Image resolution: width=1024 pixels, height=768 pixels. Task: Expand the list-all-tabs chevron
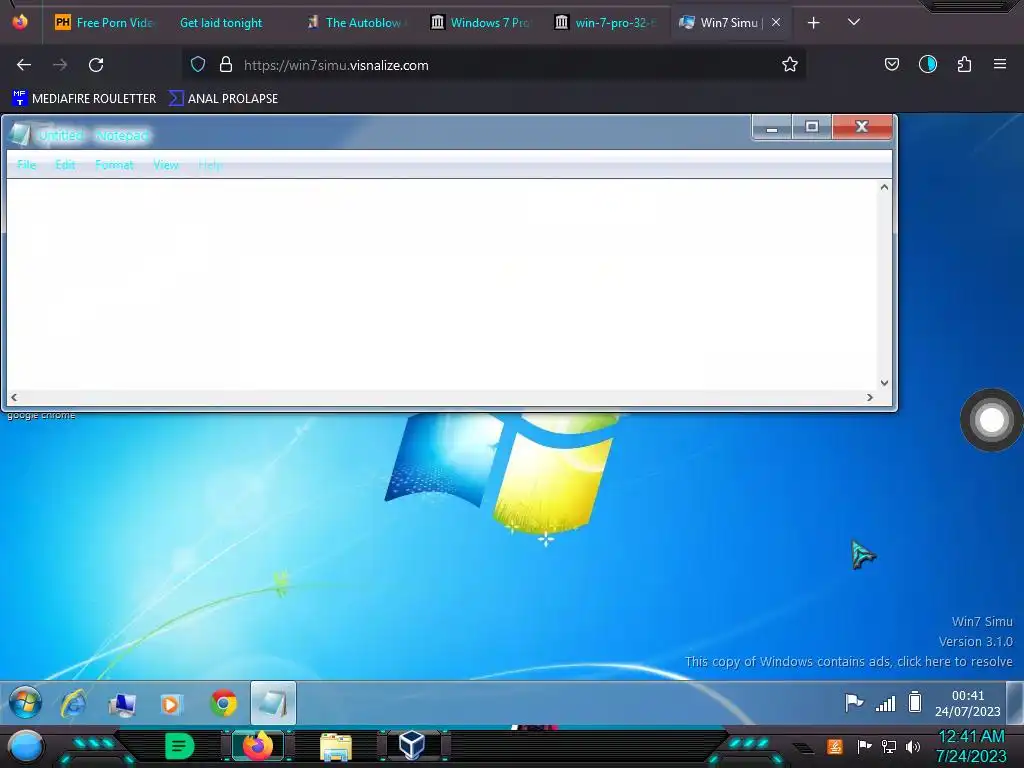coord(854,22)
